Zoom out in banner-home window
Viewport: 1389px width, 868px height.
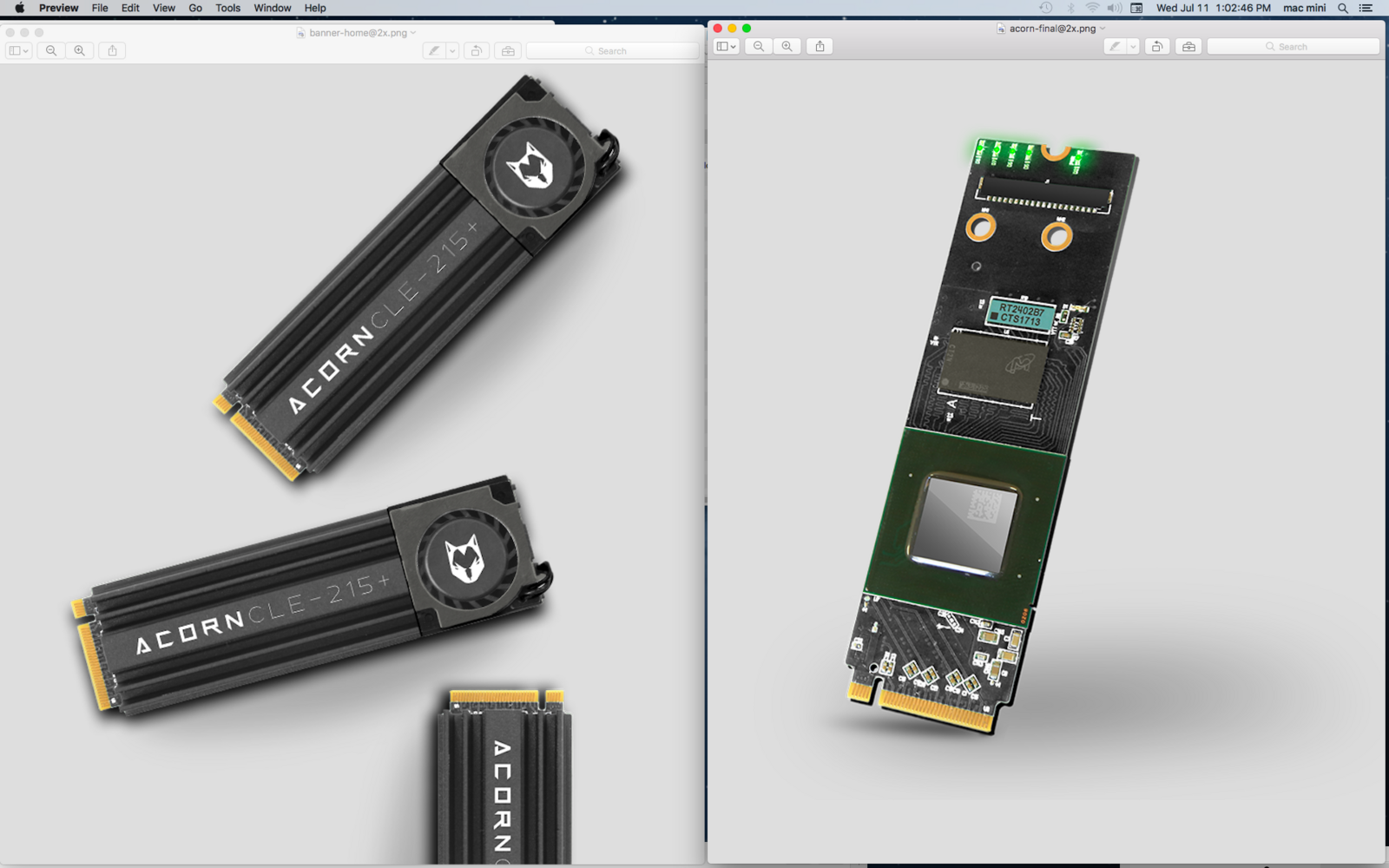click(x=51, y=50)
